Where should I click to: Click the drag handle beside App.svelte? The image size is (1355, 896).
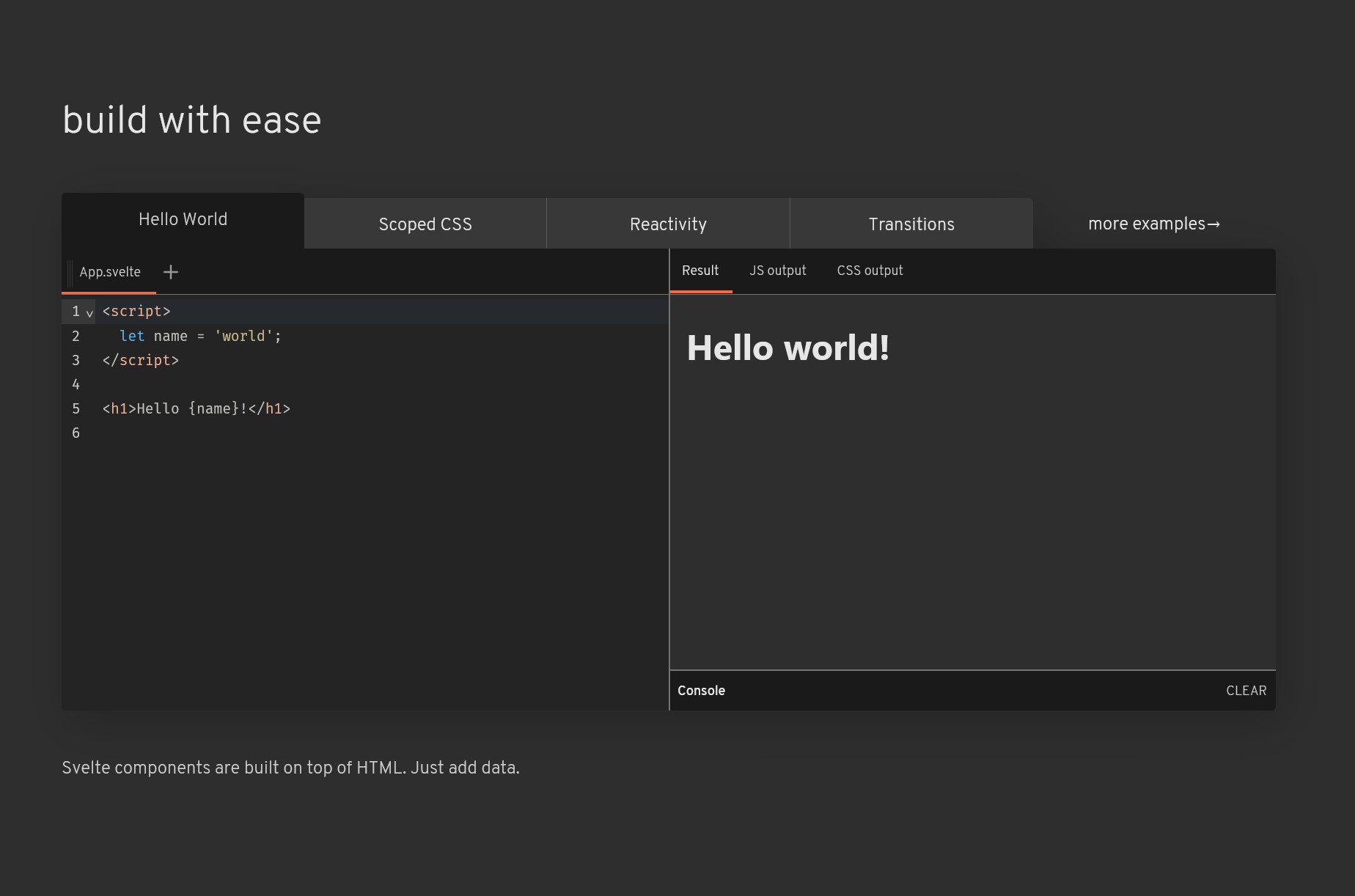coord(70,272)
